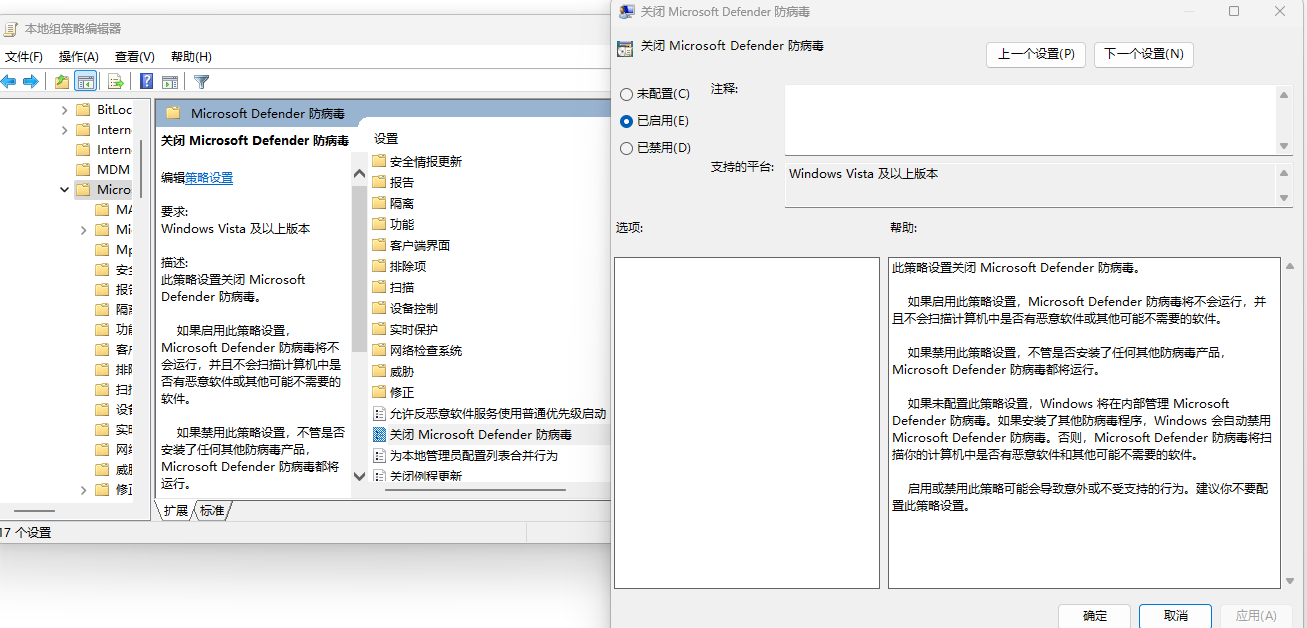Open Help via blue question-mark icon

tap(147, 81)
